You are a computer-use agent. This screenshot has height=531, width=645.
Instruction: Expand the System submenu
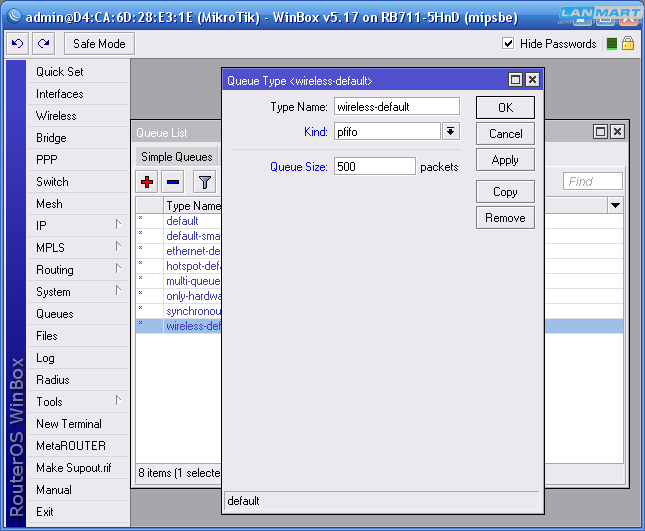[118, 291]
